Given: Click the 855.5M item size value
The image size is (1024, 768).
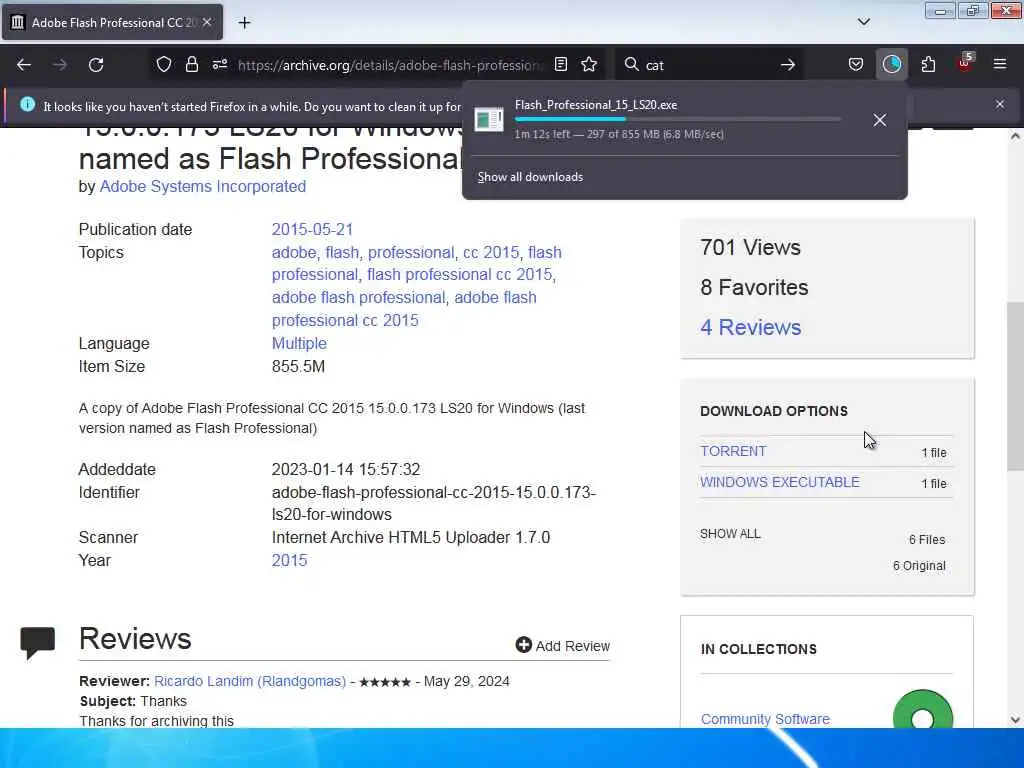Looking at the screenshot, I should (x=298, y=366).
